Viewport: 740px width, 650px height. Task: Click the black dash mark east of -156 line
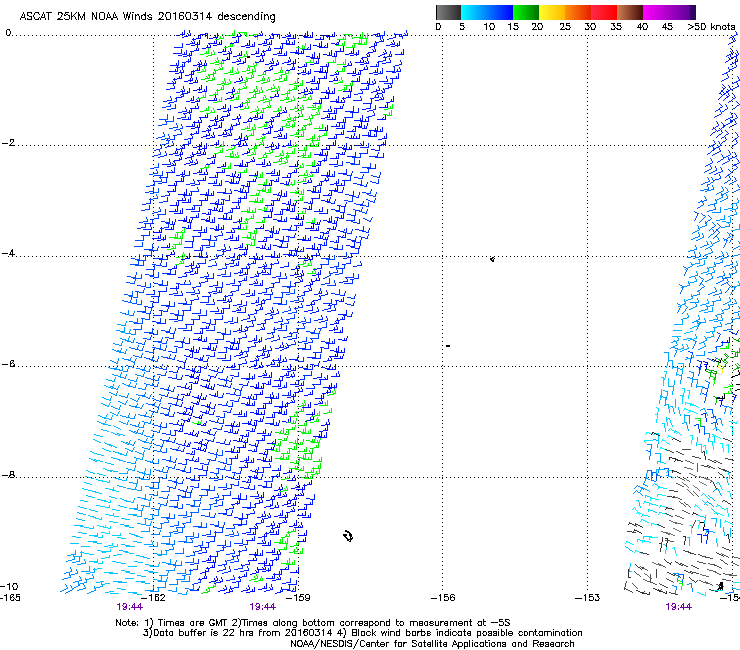click(448, 346)
